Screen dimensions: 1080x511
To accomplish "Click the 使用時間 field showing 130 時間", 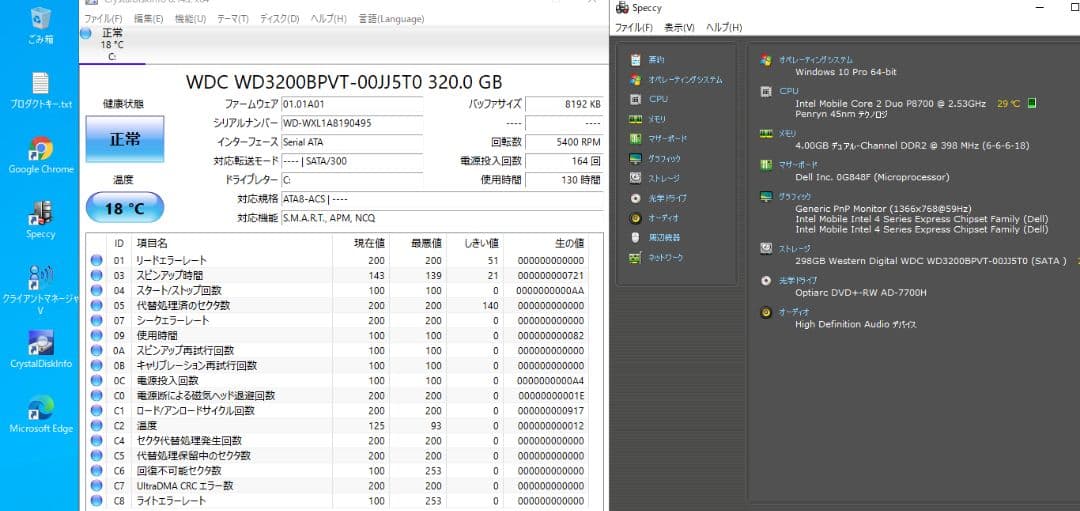I will pyautogui.click(x=564, y=180).
